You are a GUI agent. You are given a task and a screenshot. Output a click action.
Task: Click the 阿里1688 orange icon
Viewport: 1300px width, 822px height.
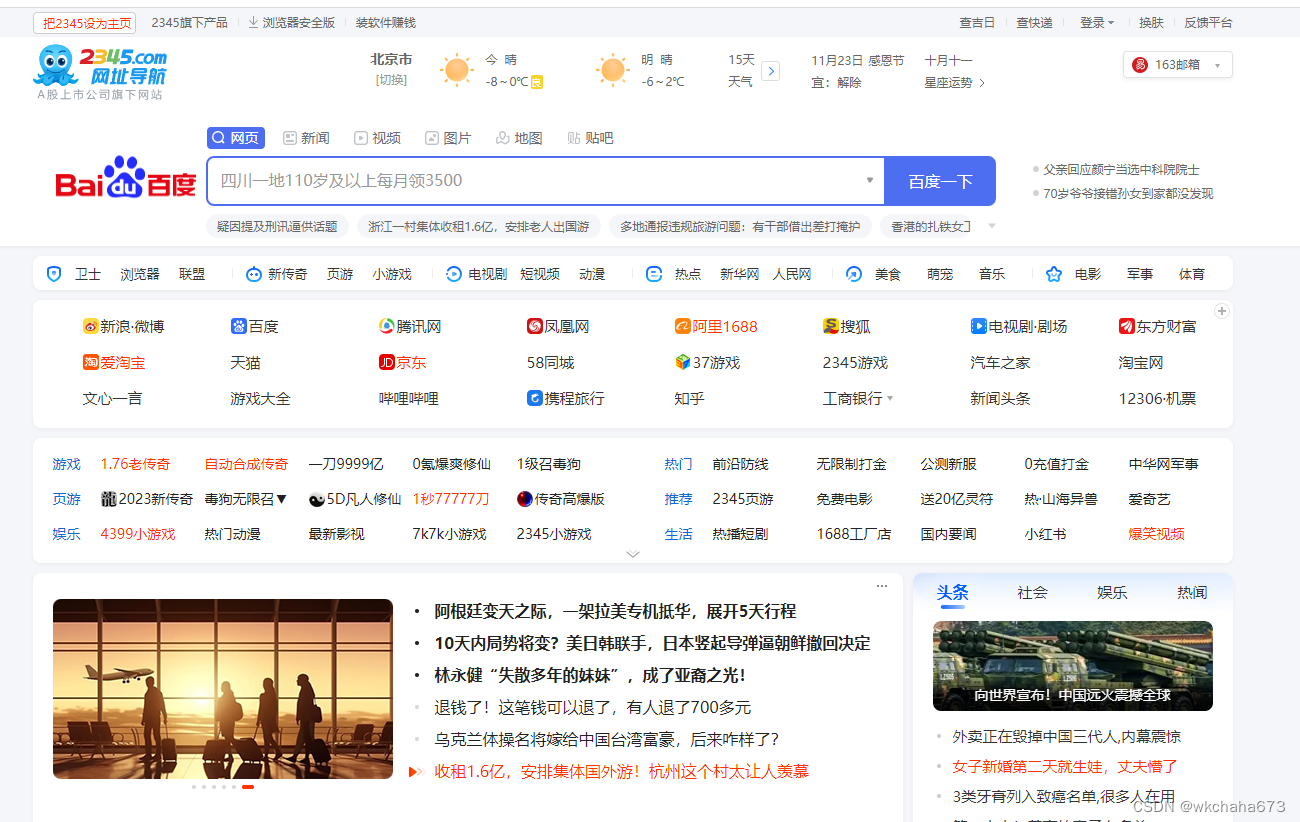pyautogui.click(x=683, y=326)
